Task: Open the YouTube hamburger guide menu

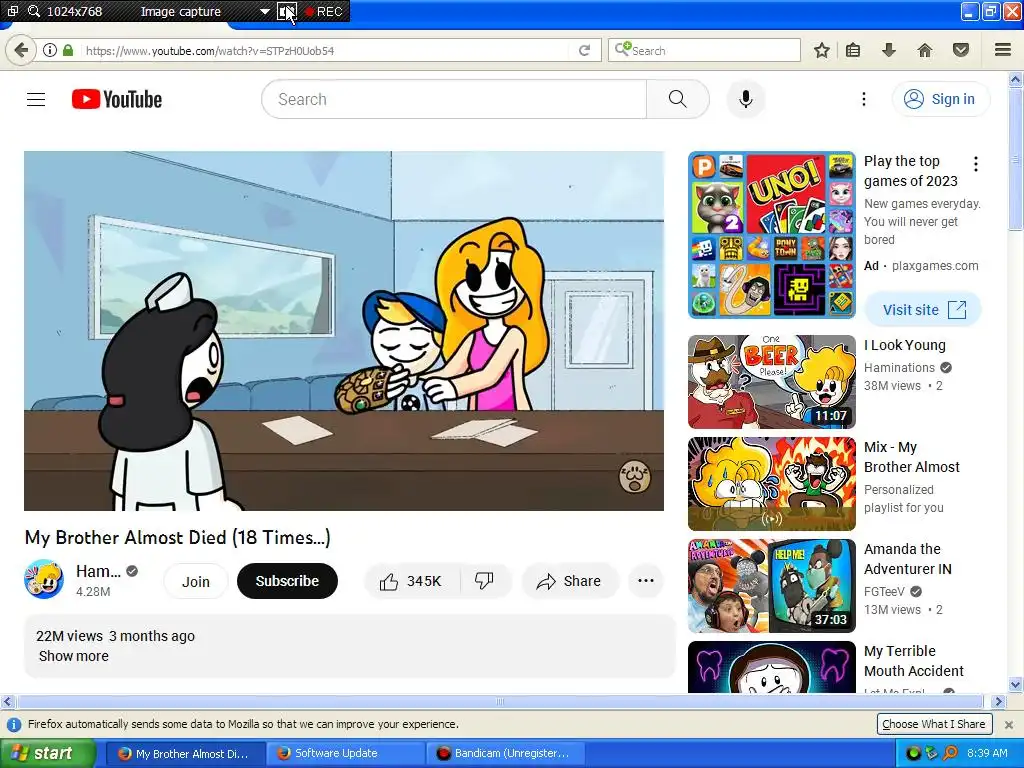Action: click(x=36, y=99)
